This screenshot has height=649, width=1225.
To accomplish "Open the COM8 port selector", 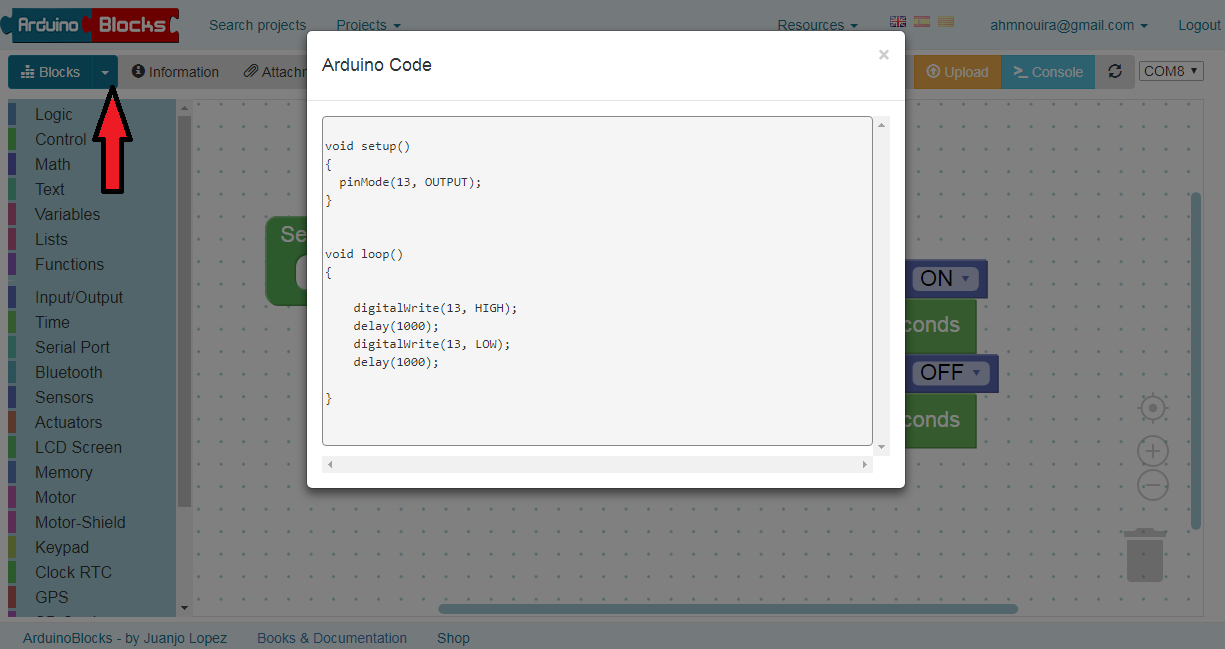I will tap(1170, 71).
